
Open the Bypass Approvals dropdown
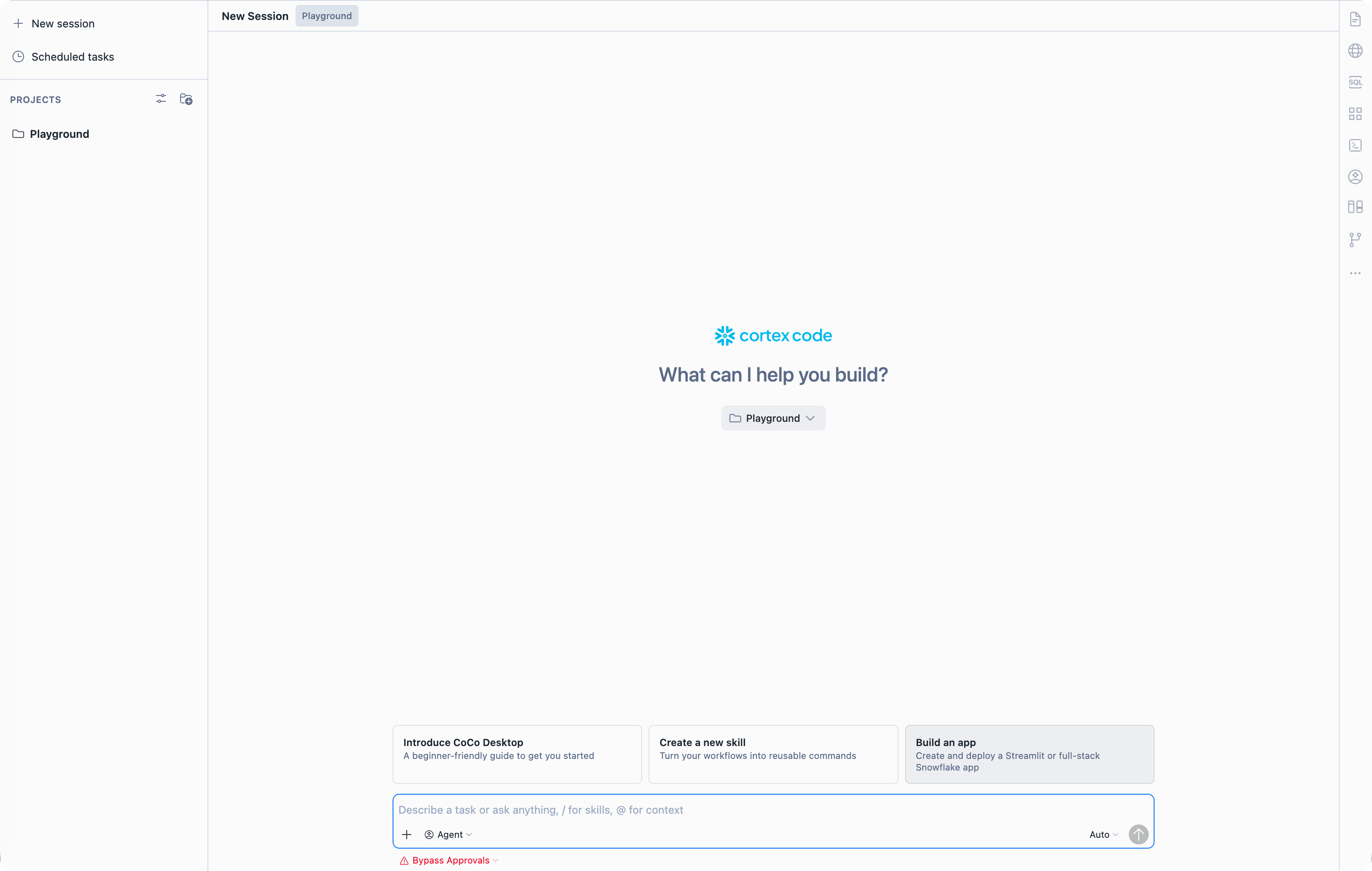(x=449, y=860)
